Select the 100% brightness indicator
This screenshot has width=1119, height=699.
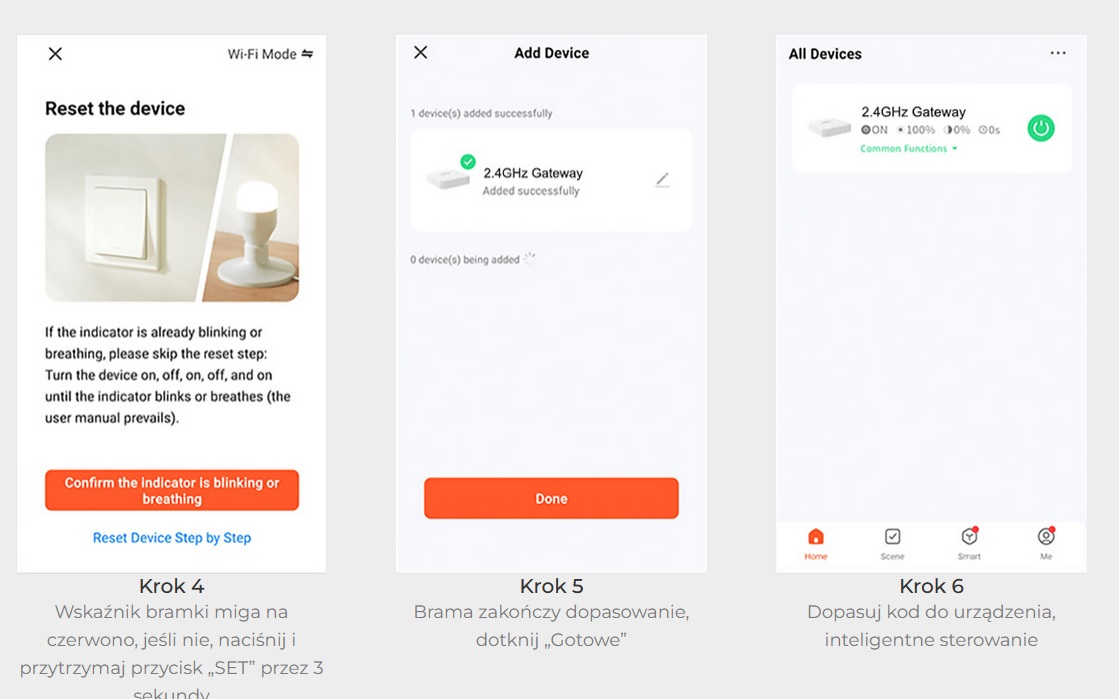tap(916, 130)
